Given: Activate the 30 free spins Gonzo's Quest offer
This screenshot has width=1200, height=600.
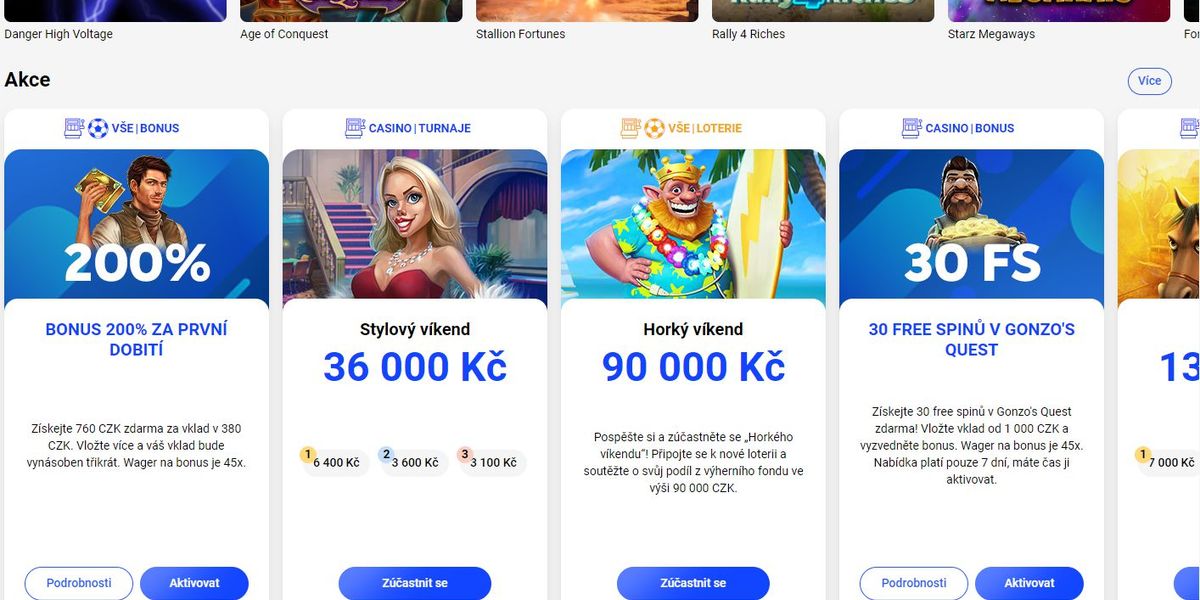Looking at the screenshot, I should point(1029,583).
